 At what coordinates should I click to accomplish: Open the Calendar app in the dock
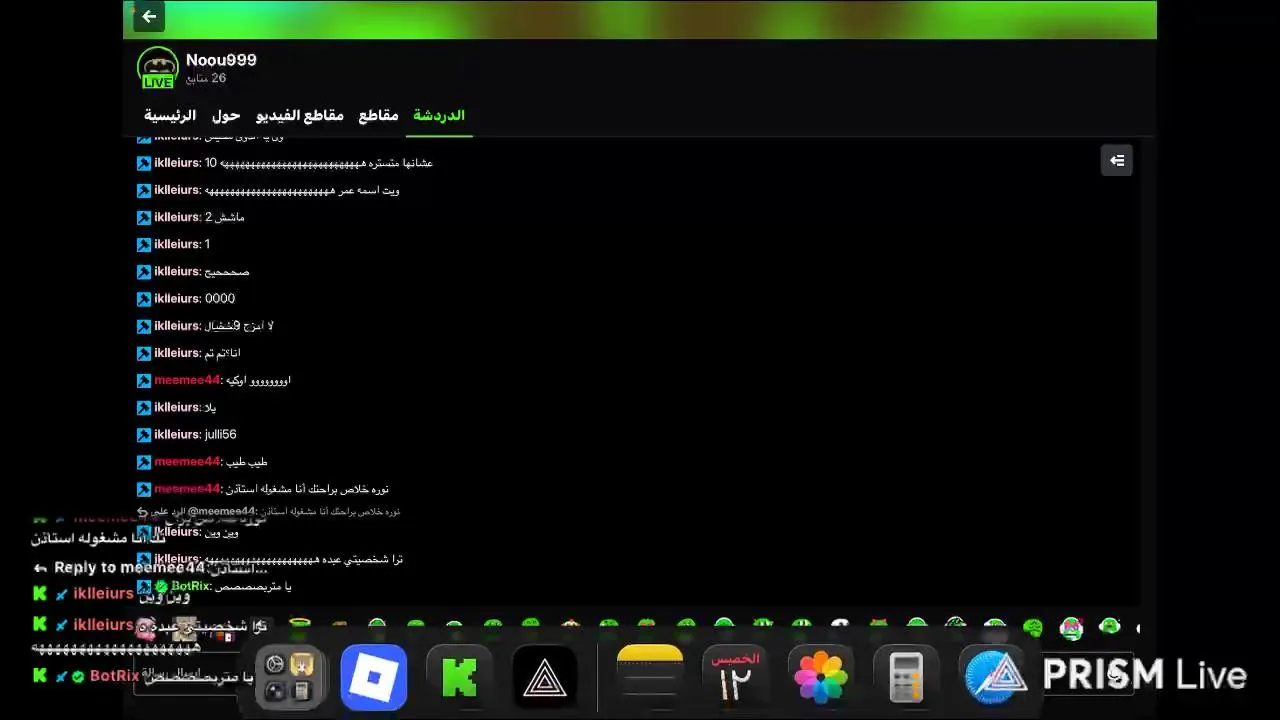735,678
